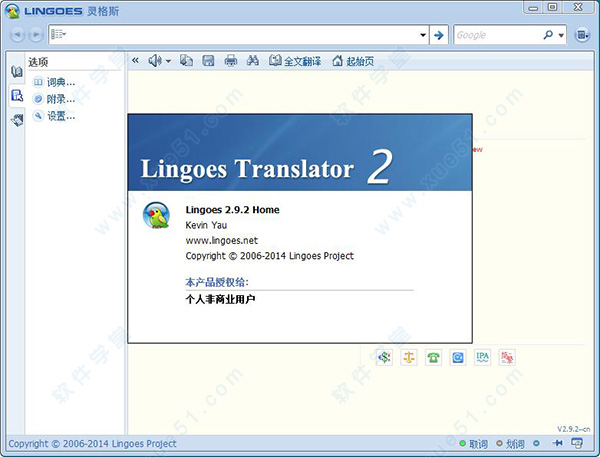Screen dimensions: 600x457
Task: Open 附录... appendices option
Action: (x=54, y=99)
